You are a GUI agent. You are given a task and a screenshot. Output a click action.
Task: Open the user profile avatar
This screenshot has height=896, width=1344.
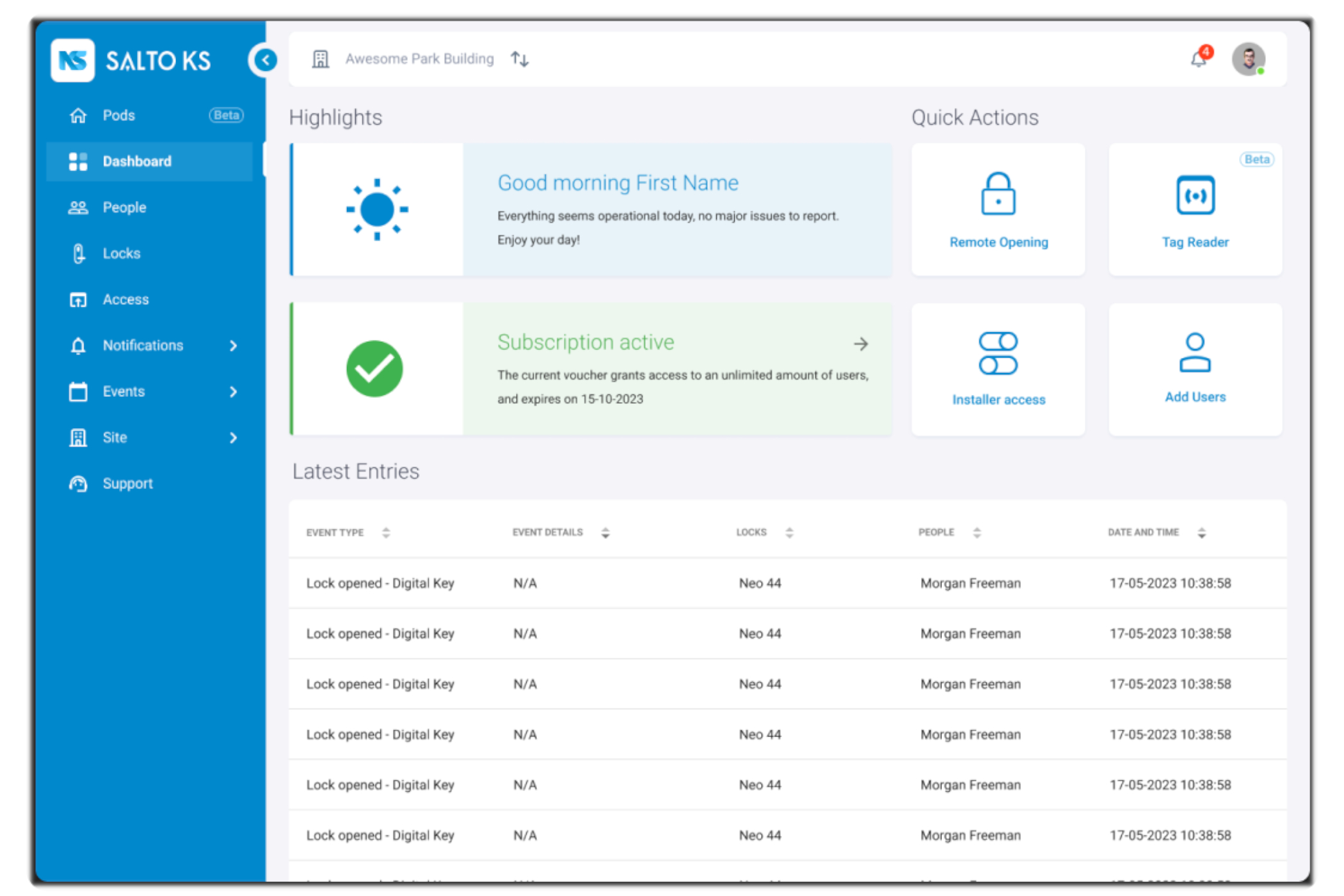click(x=1247, y=60)
